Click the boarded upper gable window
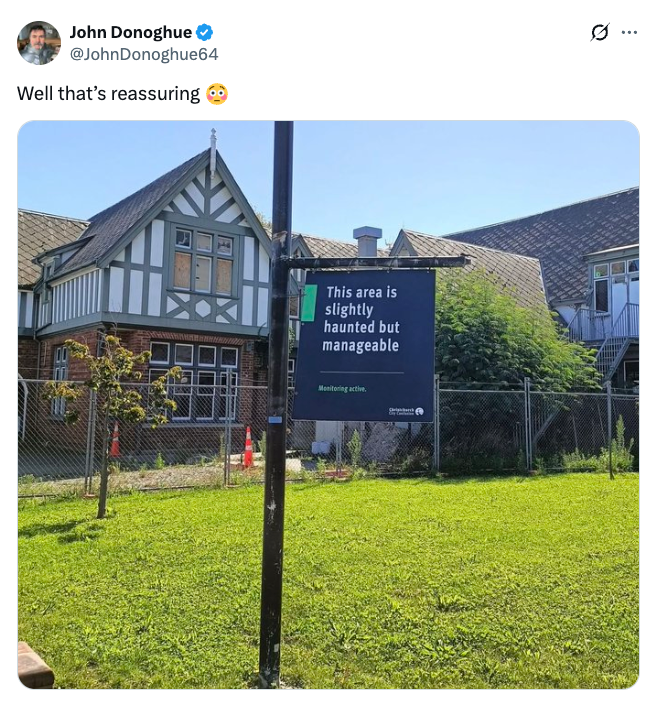The image size is (655, 710). tap(204, 261)
